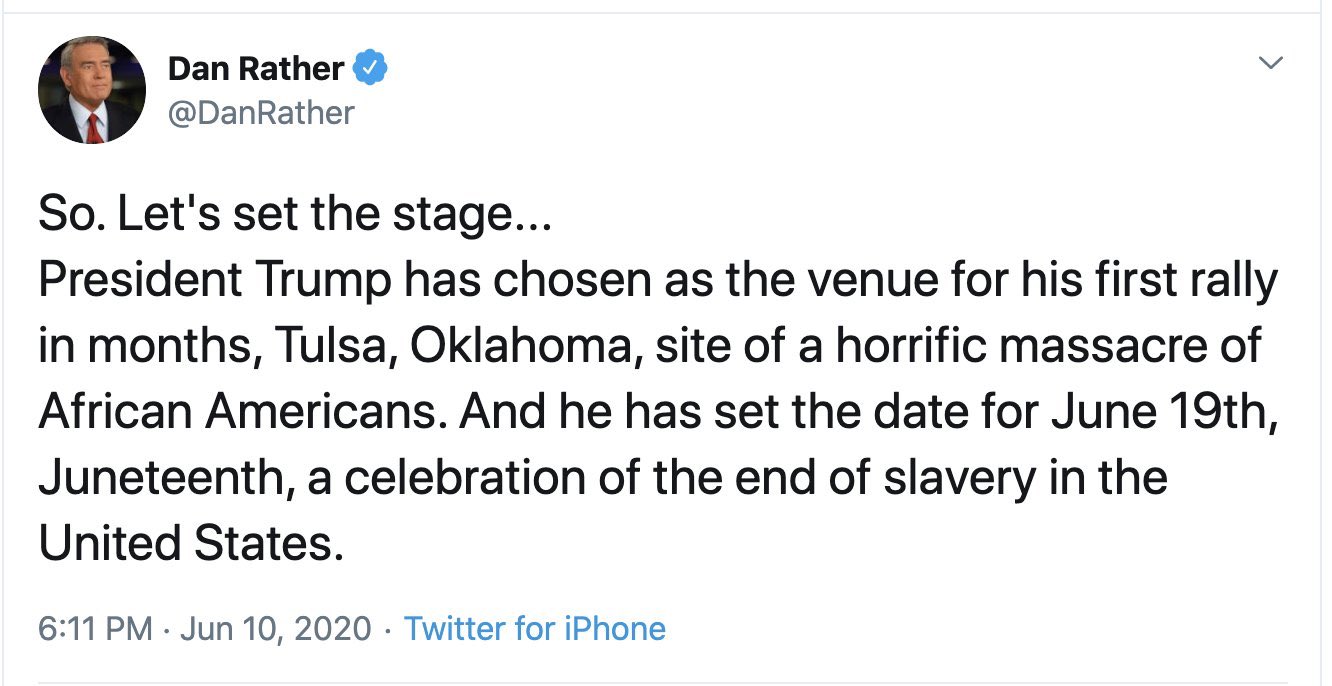
Task: Visit the @DanRather handle link
Action: (261, 113)
